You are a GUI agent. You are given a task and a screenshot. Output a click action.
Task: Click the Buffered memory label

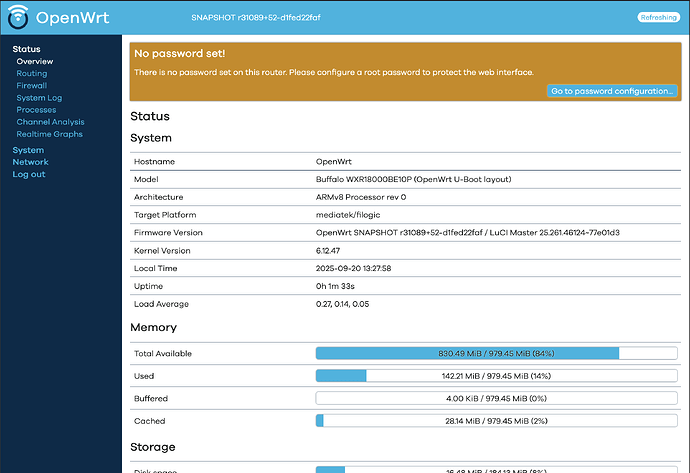coord(151,398)
